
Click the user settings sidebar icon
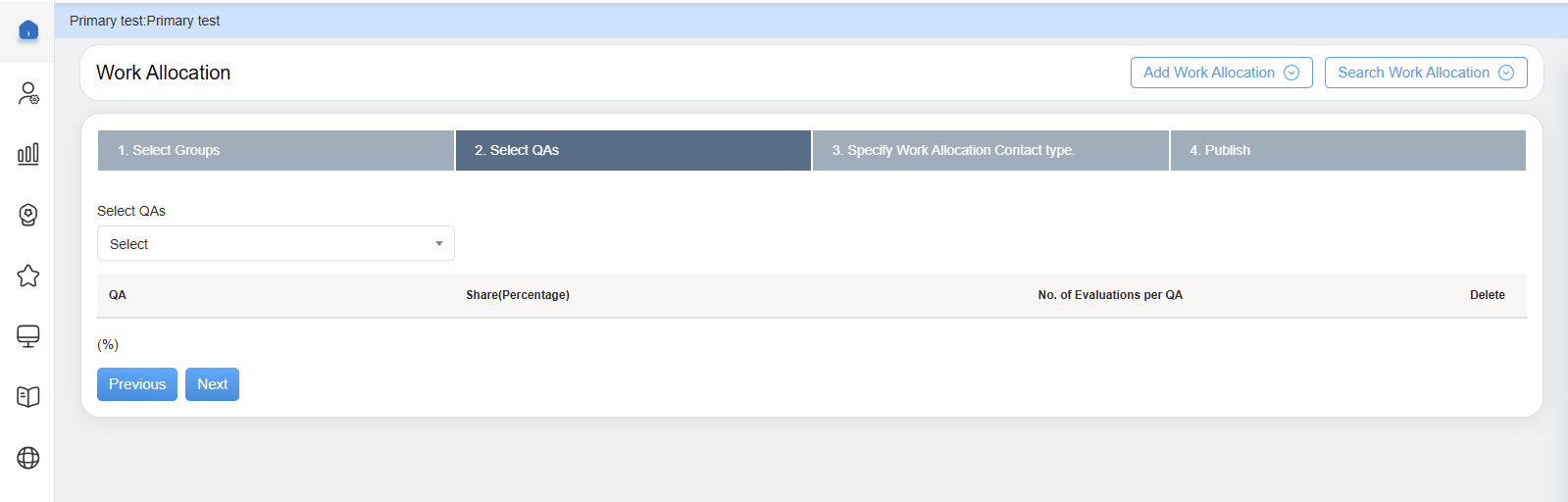click(28, 93)
